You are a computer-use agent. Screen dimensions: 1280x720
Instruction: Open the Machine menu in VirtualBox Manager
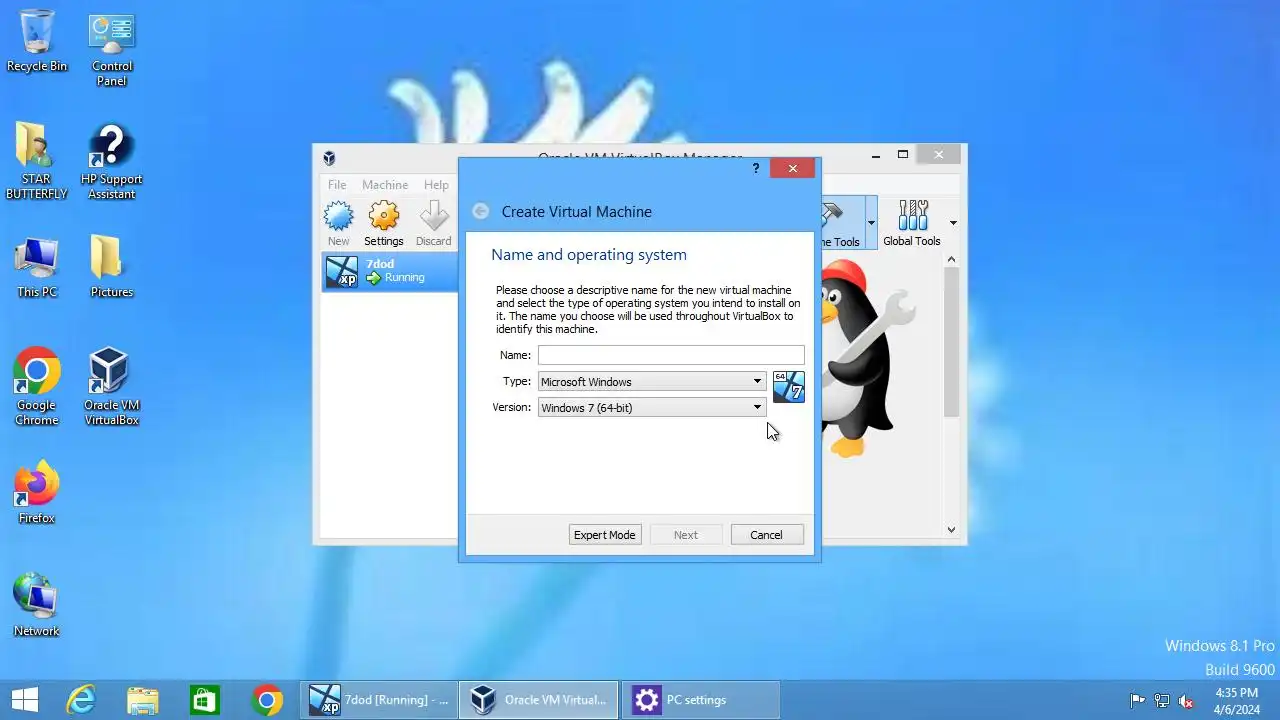tap(385, 184)
